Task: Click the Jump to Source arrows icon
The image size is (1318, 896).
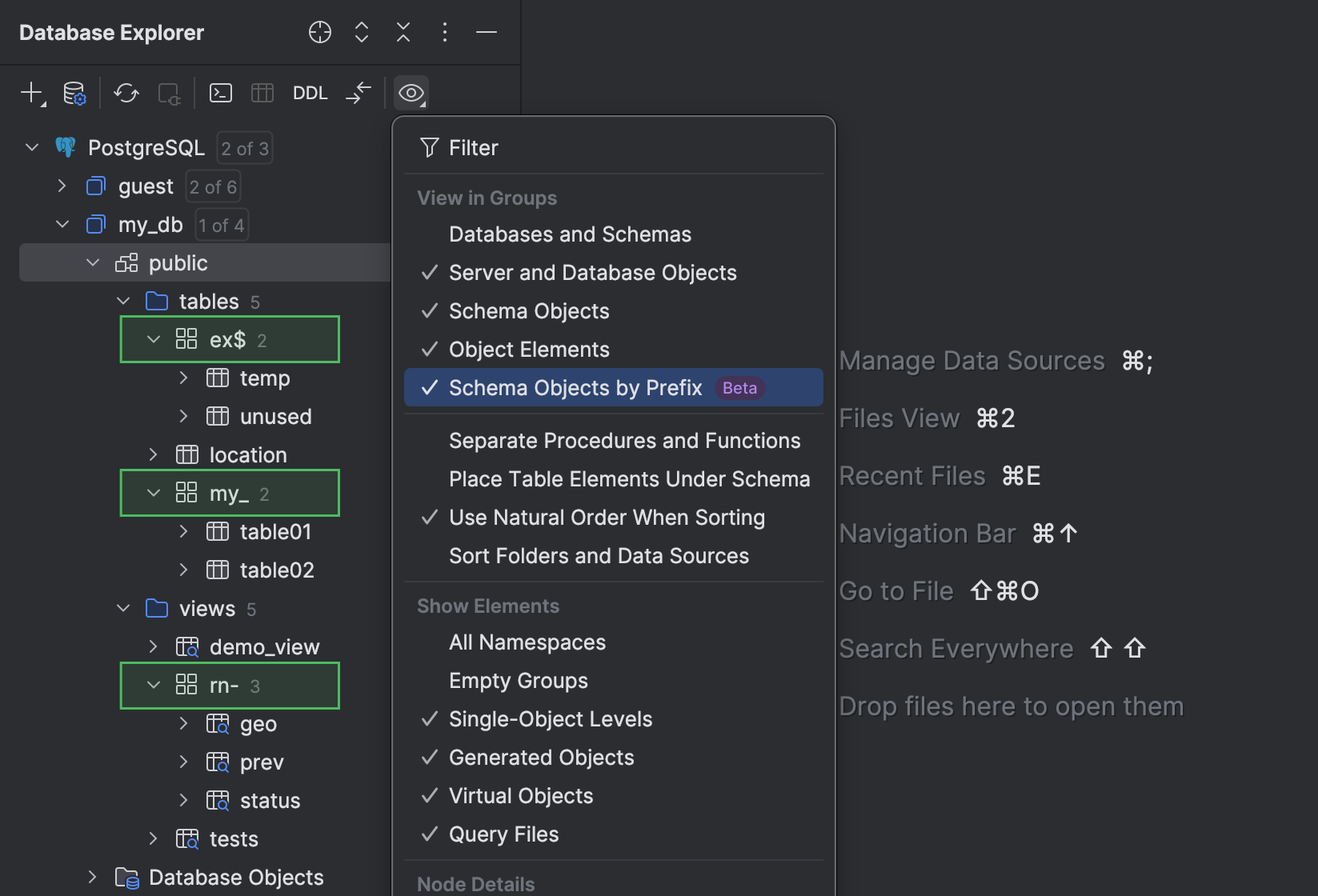Action: (x=359, y=93)
